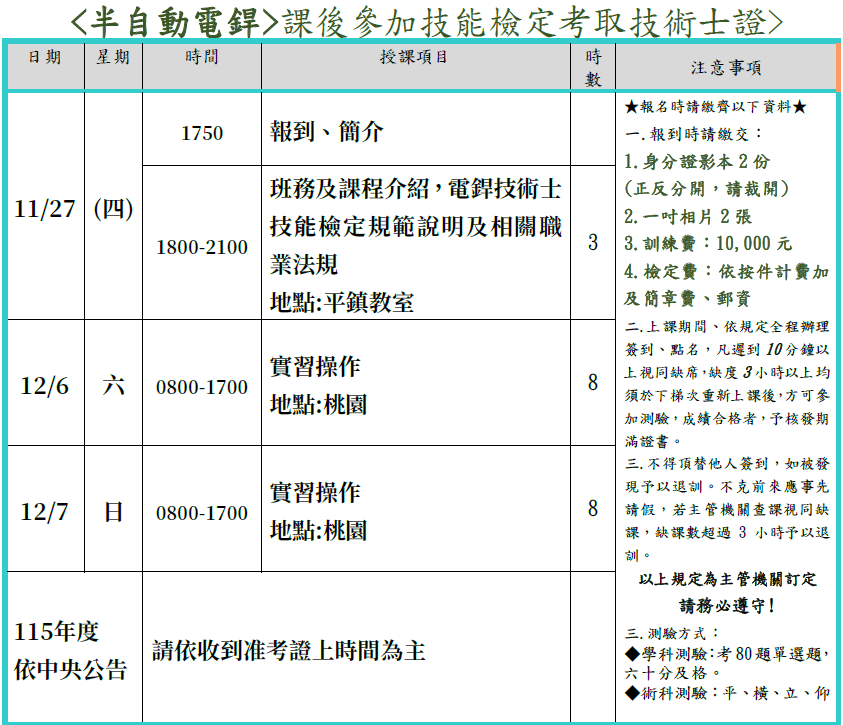843x725 pixels.
Task: Click the 12/6 date cell
Action: tap(45, 386)
